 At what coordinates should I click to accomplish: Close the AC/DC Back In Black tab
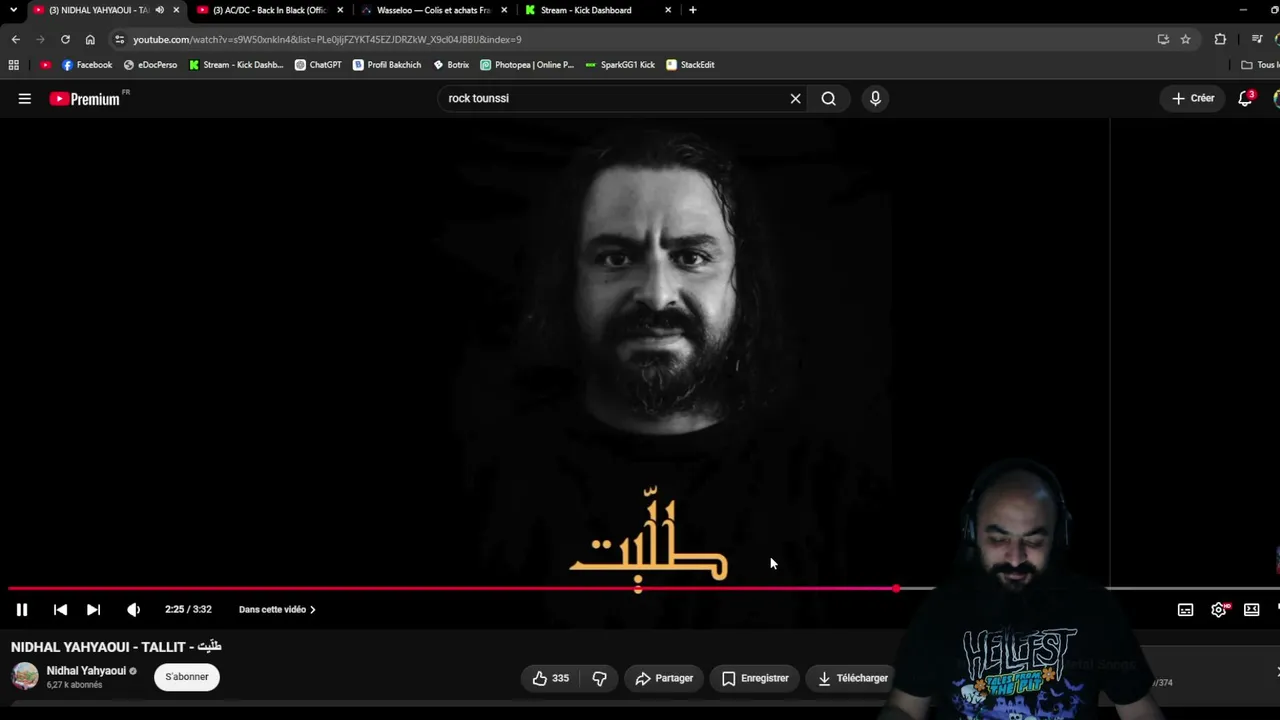340,10
